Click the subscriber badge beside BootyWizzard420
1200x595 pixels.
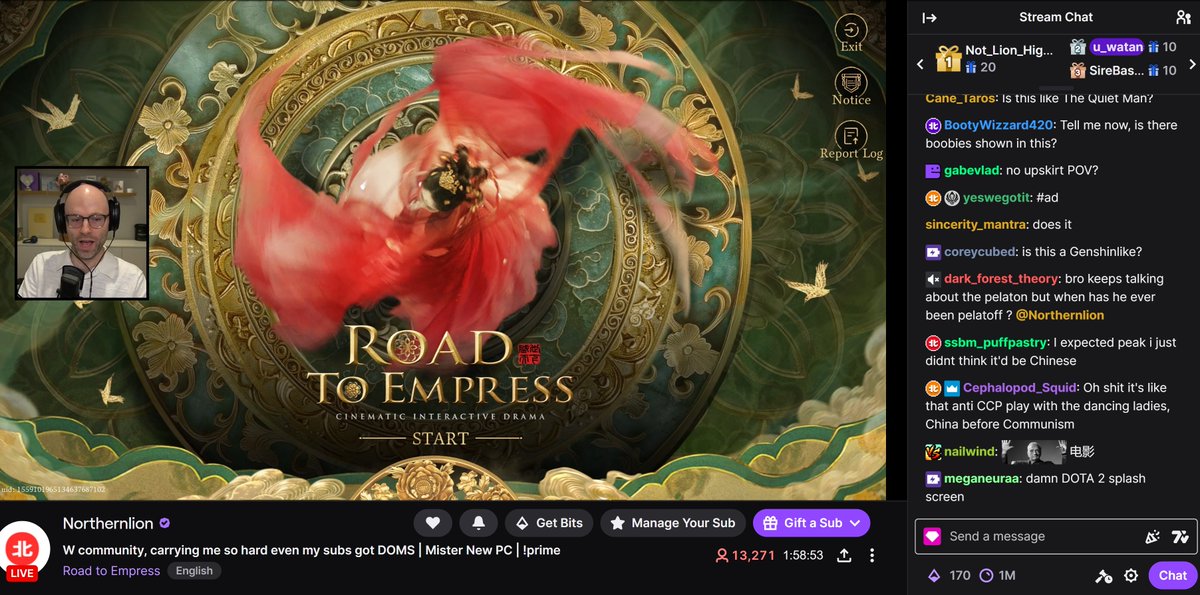pos(933,125)
